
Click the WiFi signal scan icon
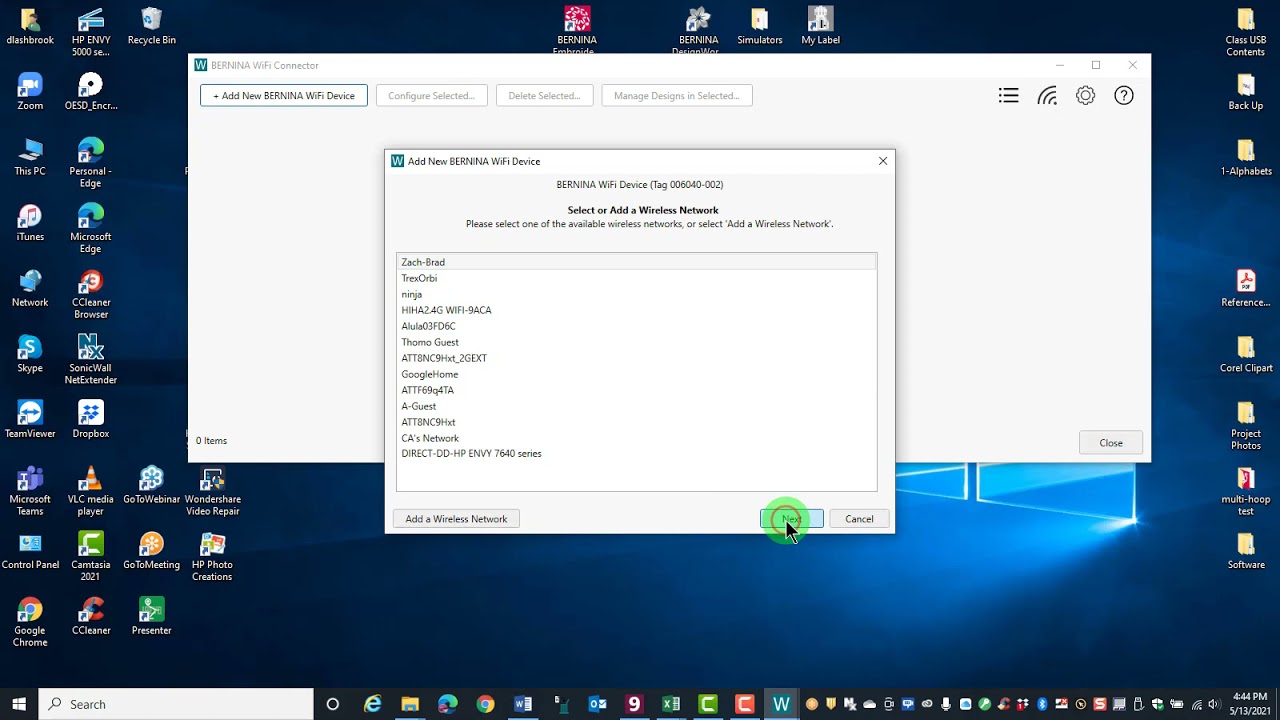tap(1047, 96)
